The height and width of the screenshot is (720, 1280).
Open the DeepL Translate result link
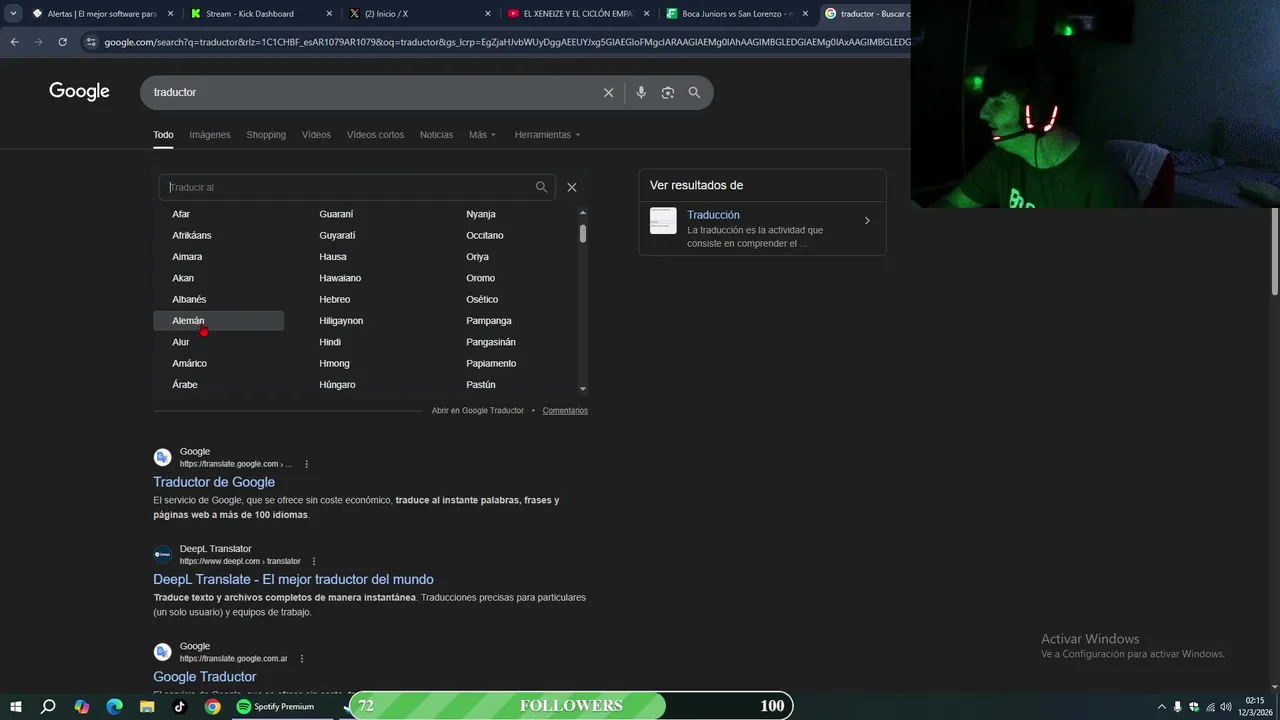293,579
